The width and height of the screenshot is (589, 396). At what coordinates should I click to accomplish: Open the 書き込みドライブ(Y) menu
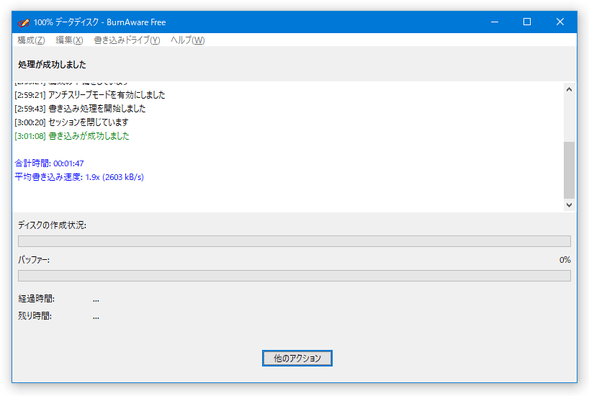[x=127, y=40]
